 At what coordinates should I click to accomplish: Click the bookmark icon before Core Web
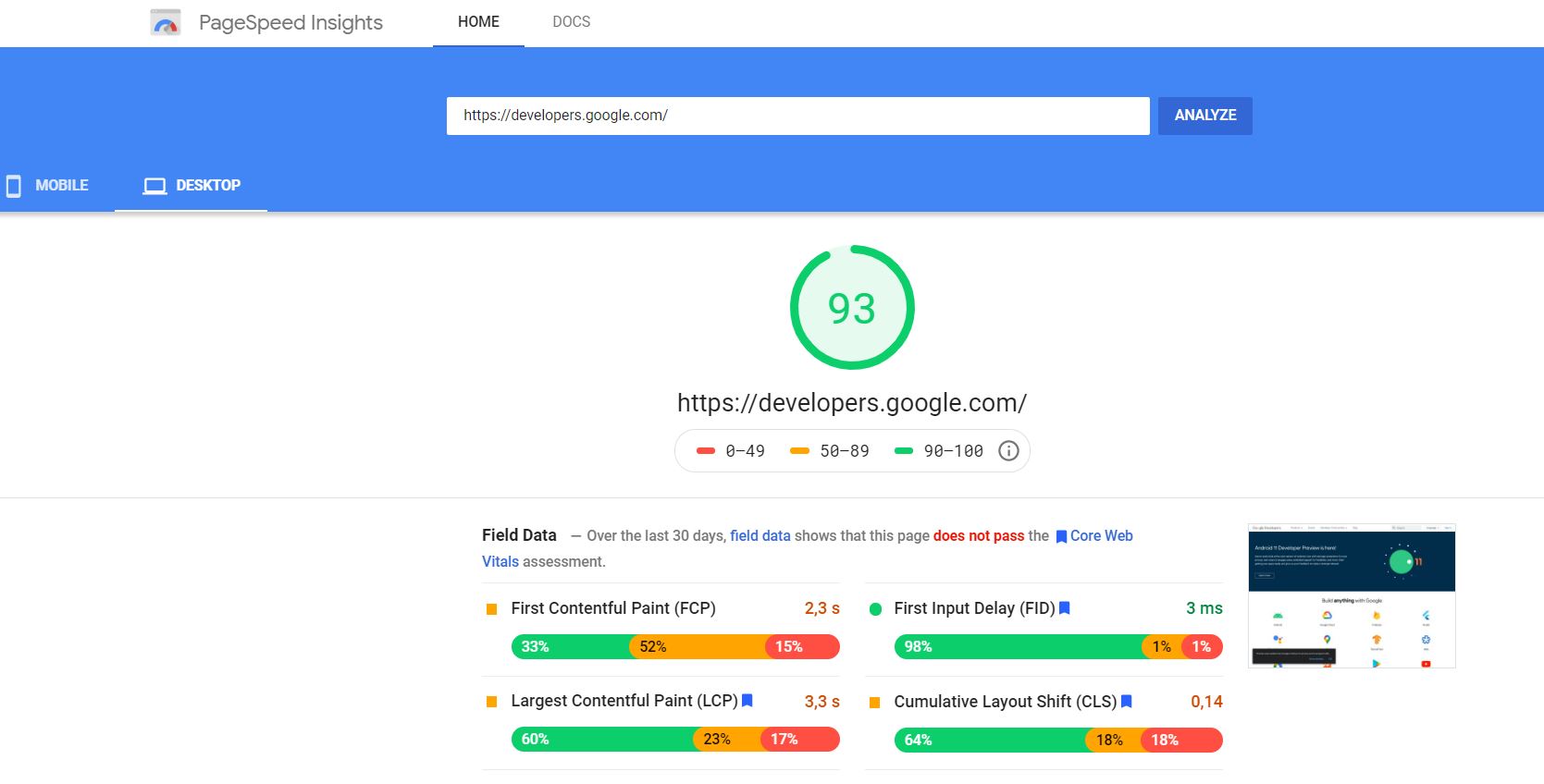[1061, 536]
